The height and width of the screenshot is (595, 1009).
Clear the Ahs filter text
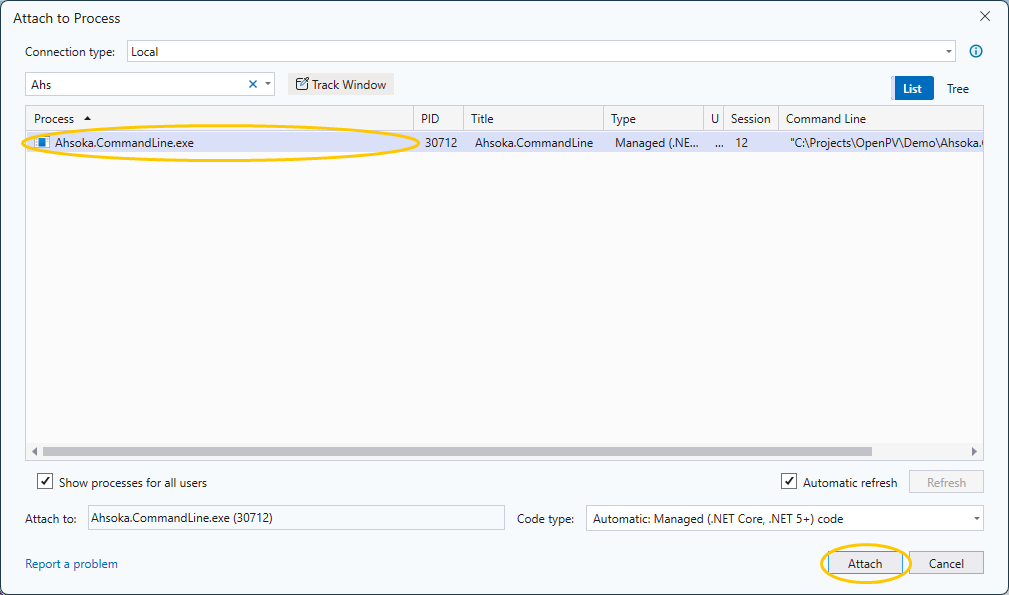253,84
